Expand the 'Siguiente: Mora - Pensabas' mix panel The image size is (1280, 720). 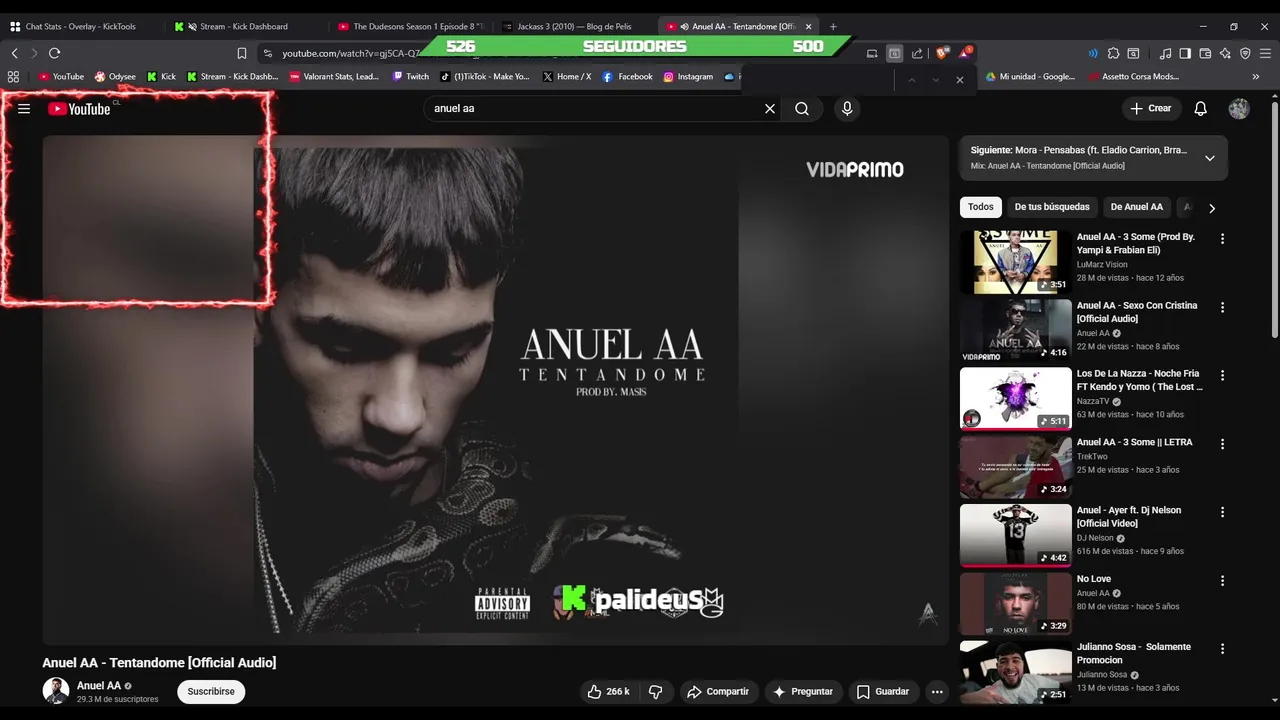click(x=1209, y=158)
